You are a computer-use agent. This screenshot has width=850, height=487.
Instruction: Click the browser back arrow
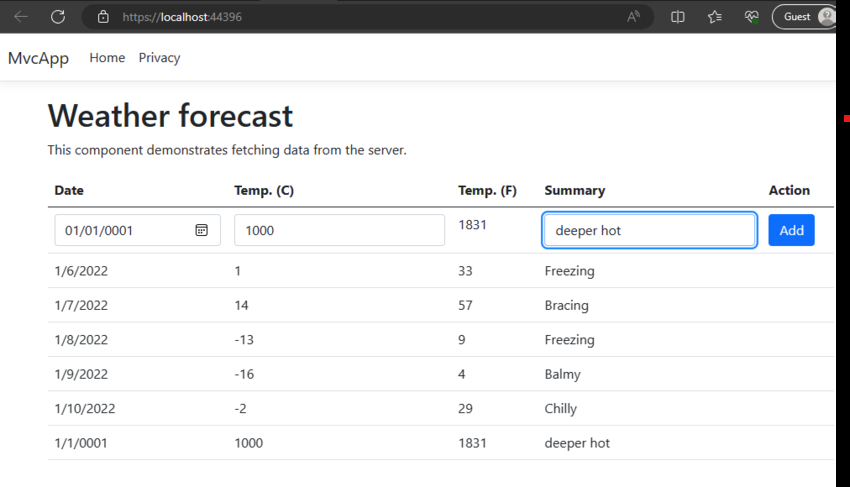(x=21, y=17)
